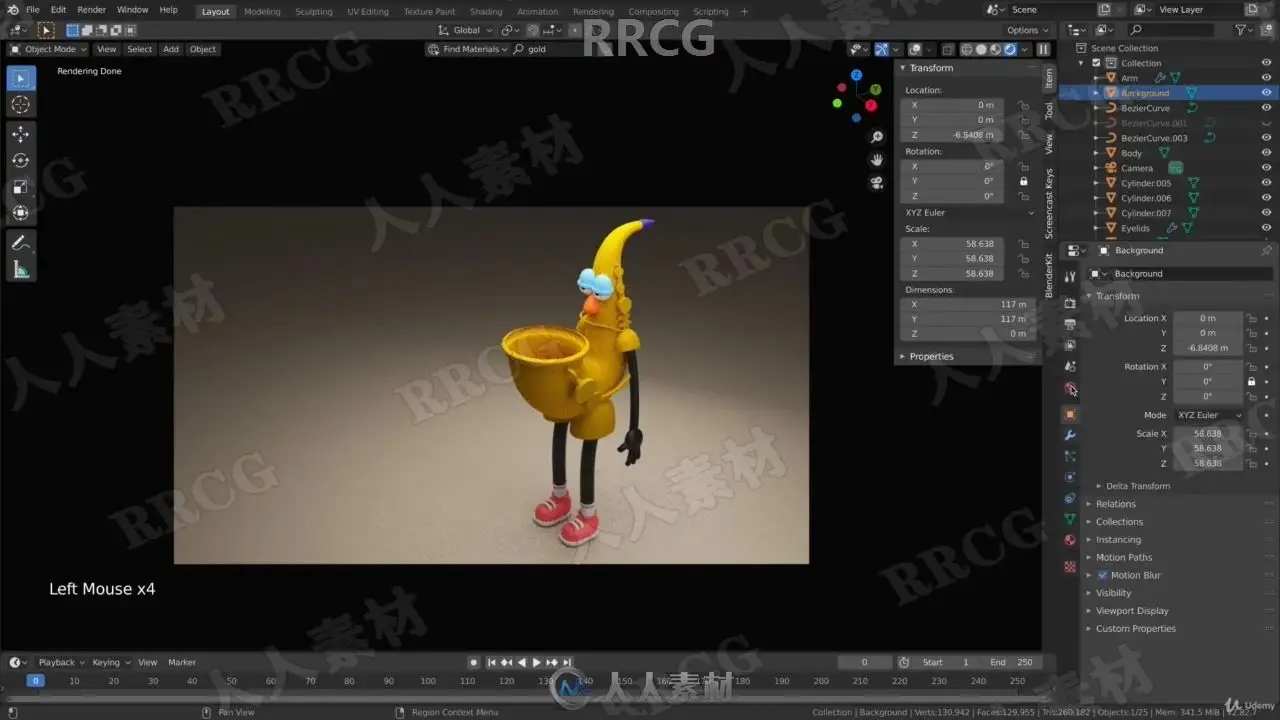Open the viewport Add menu
1280x720 pixels.
point(171,49)
